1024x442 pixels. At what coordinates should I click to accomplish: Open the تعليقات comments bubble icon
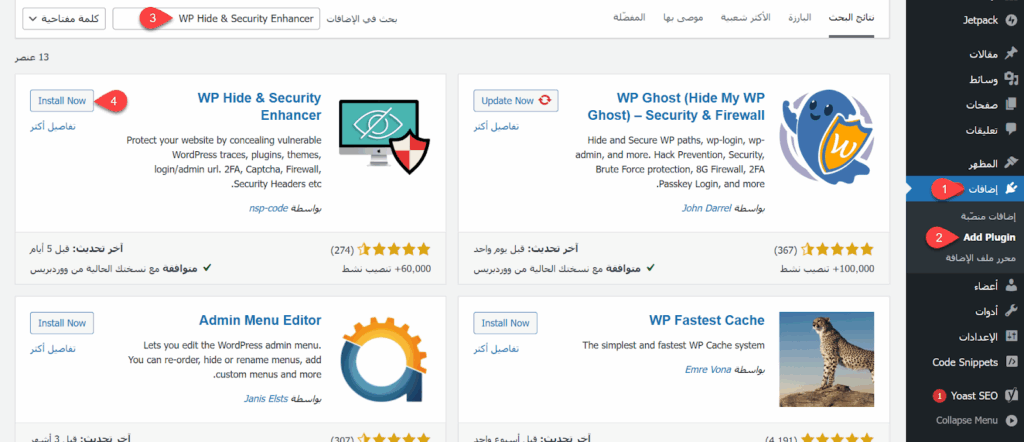tap(1011, 130)
